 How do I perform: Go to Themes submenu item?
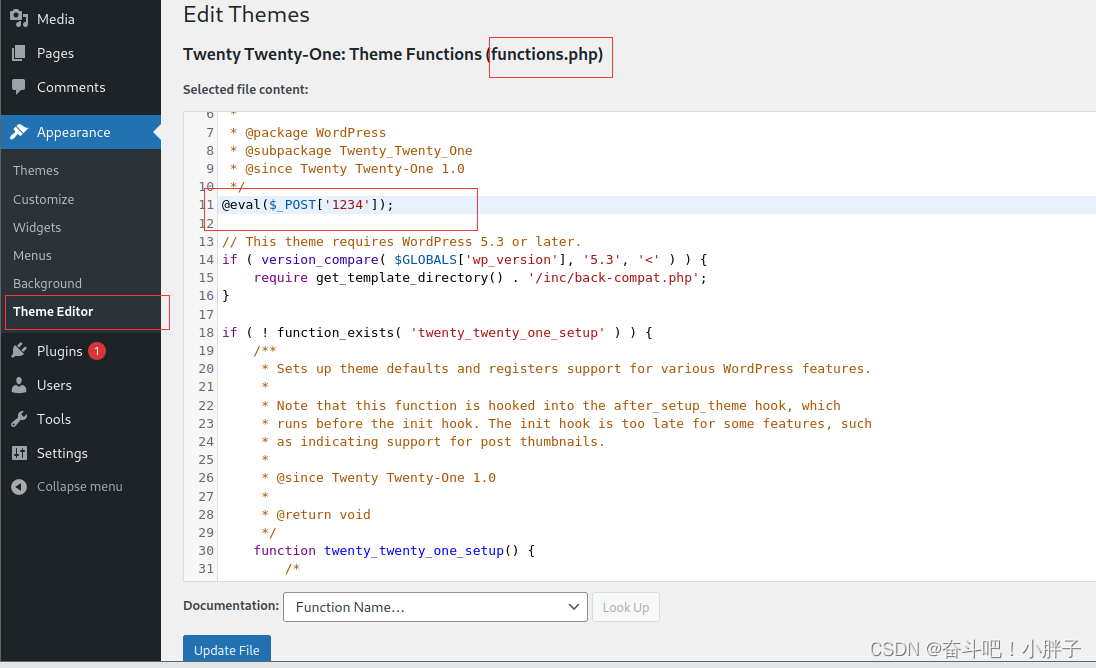[x=36, y=170]
